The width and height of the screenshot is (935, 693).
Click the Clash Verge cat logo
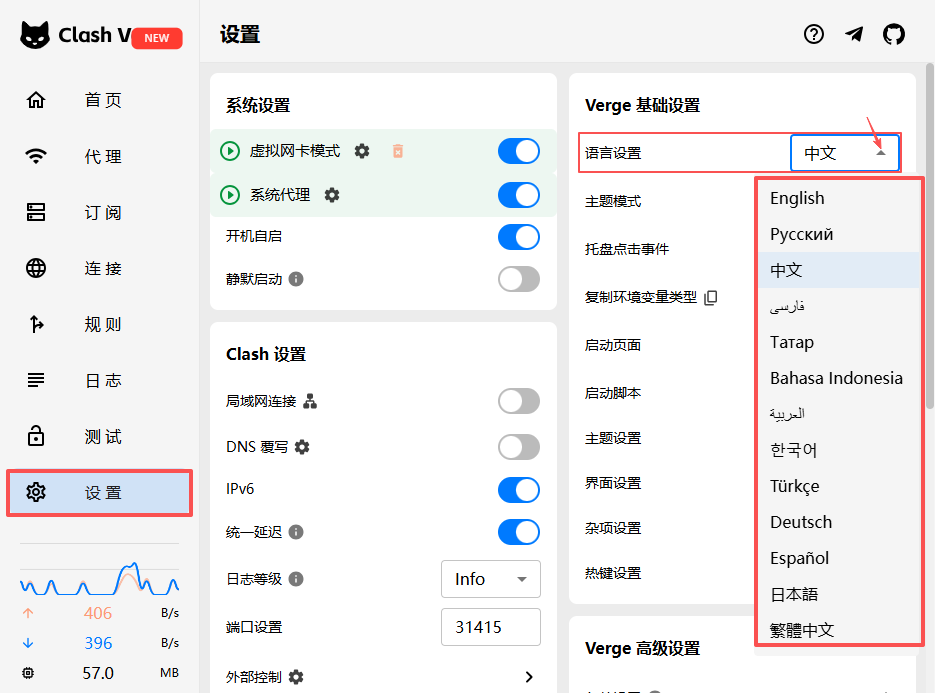pyautogui.click(x=35, y=35)
